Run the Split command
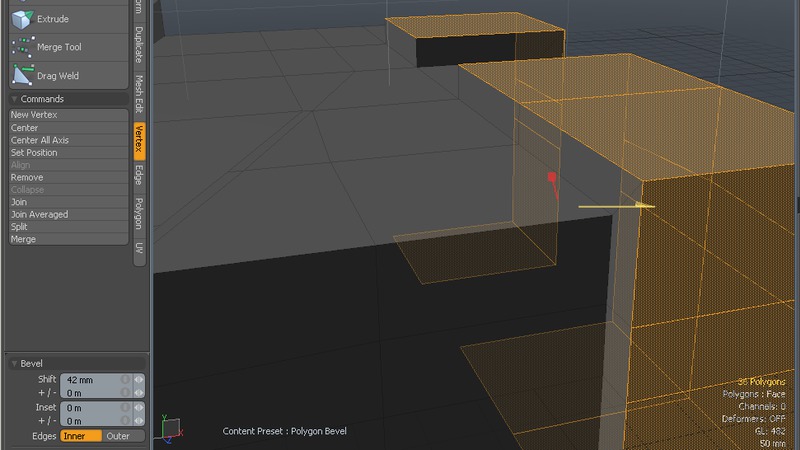Image resolution: width=800 pixels, height=450 pixels. 68,227
